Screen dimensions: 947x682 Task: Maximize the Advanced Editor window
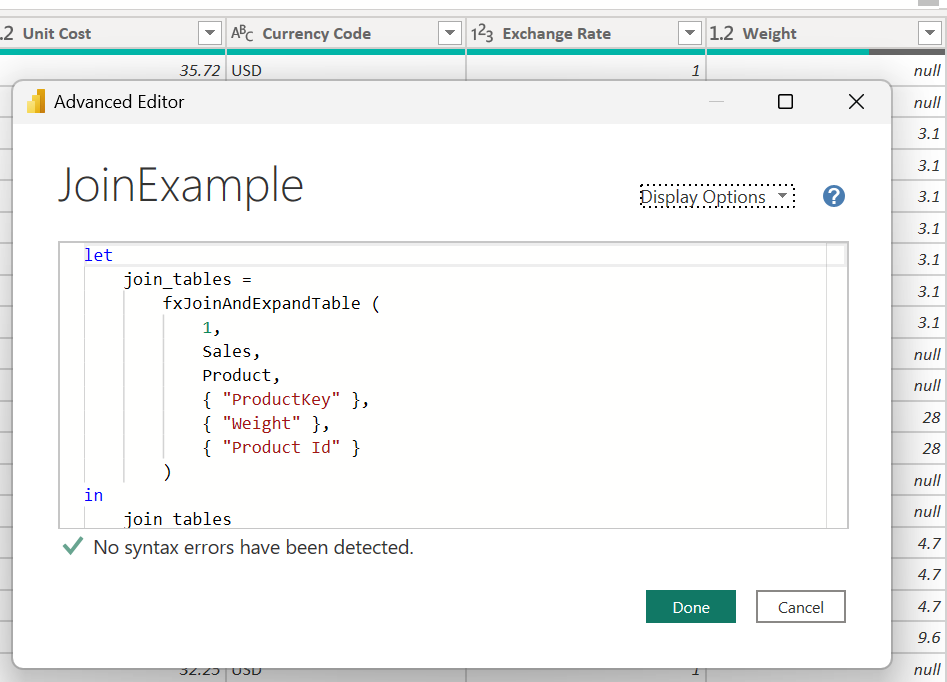click(x=785, y=102)
